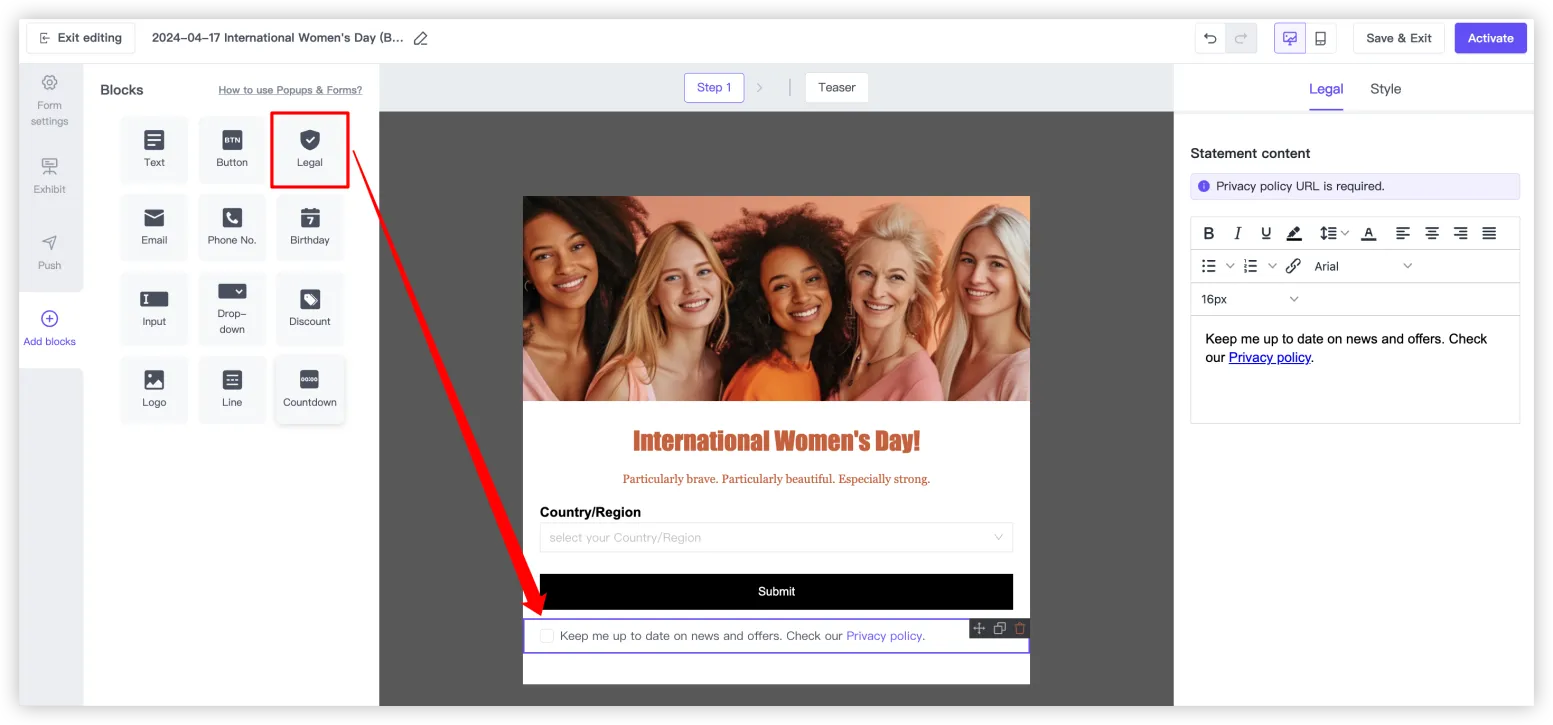1553x725 pixels.
Task: Open How to use Popups & Forms link
Action: (290, 90)
